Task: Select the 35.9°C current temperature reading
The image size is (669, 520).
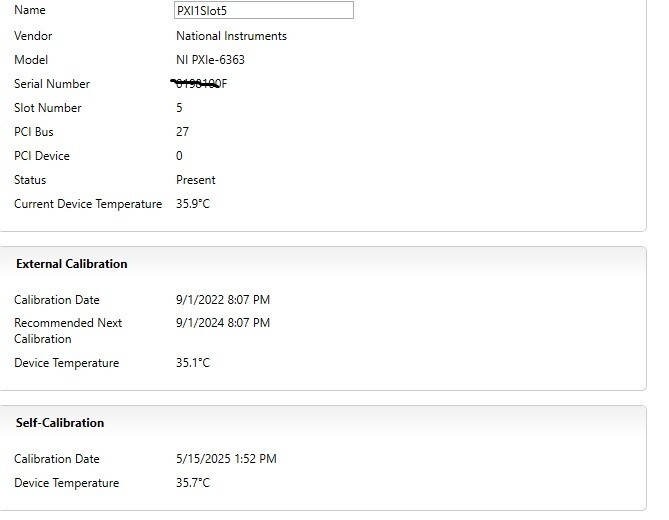Action: click(193, 204)
